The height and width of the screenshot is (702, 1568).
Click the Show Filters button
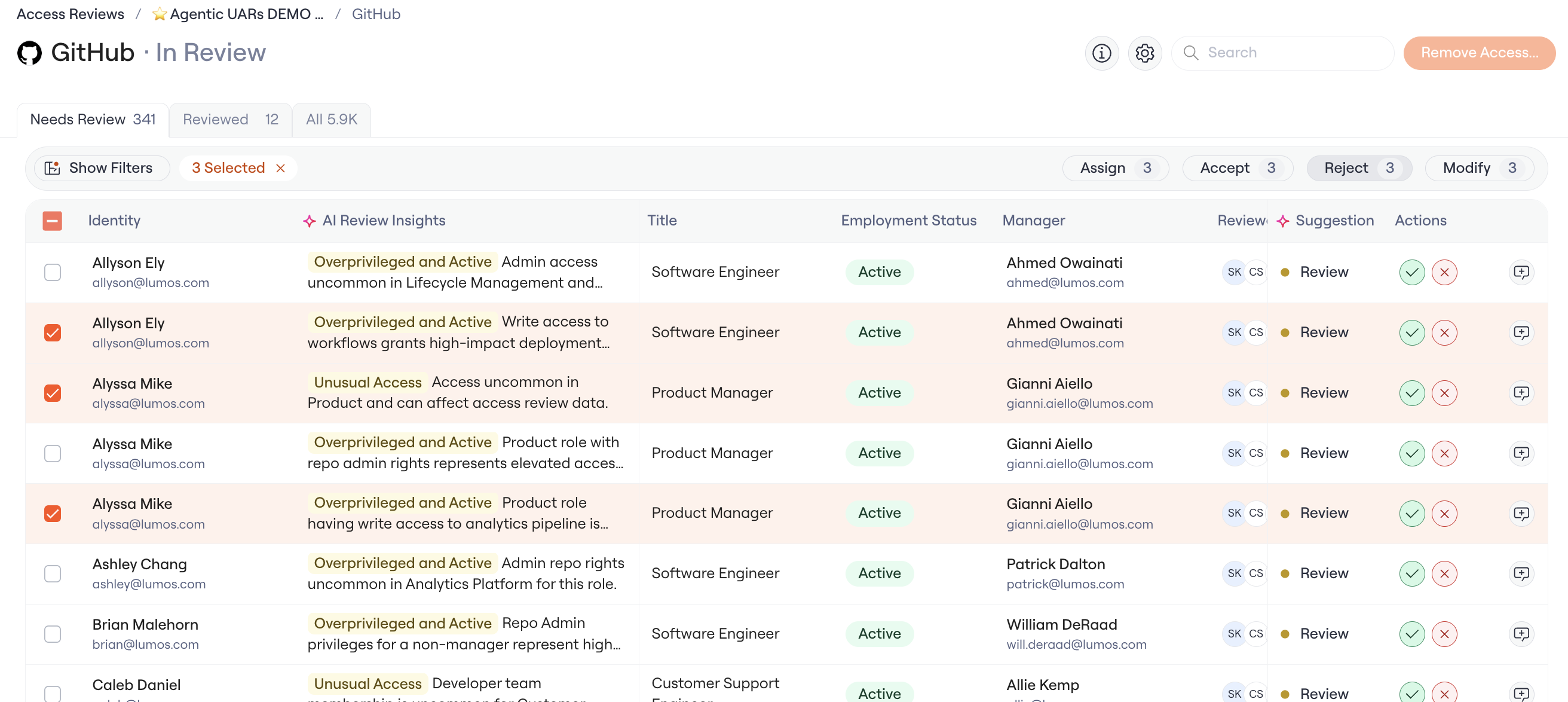click(102, 168)
